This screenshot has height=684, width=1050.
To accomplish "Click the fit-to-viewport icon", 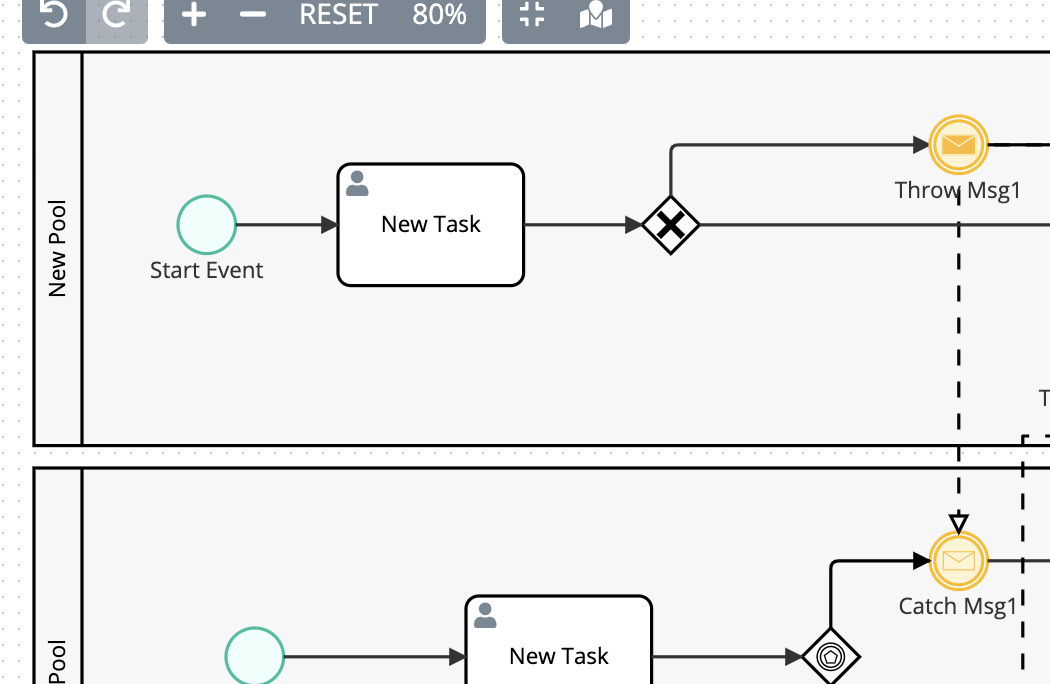I will 533,16.
